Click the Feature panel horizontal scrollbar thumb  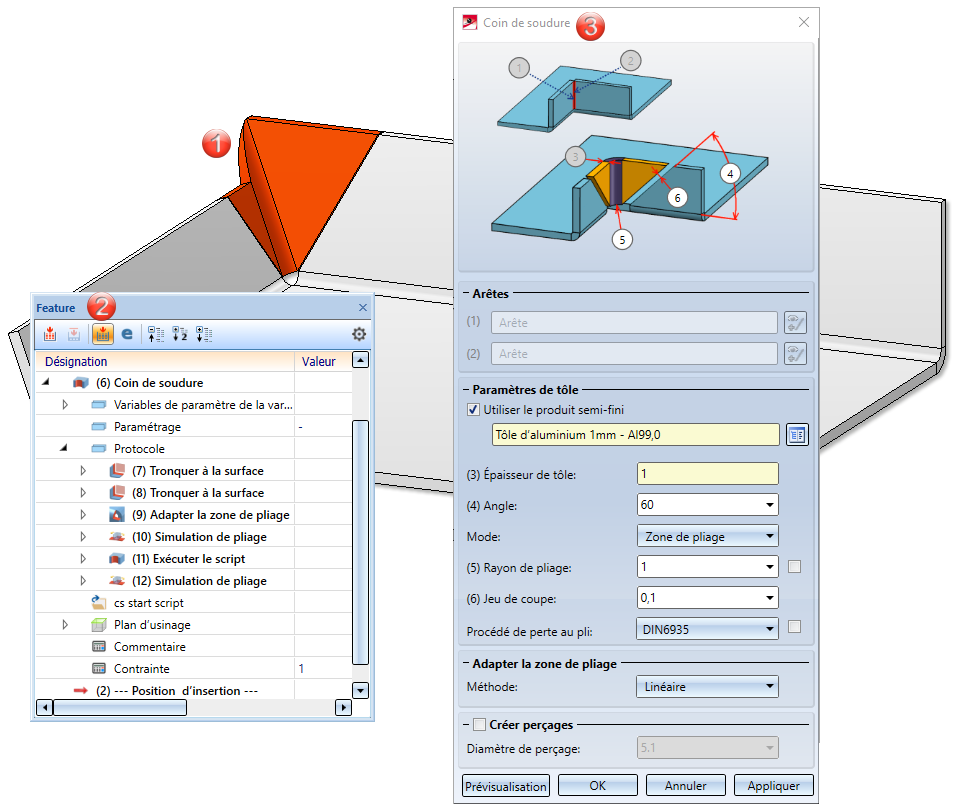coord(120,708)
